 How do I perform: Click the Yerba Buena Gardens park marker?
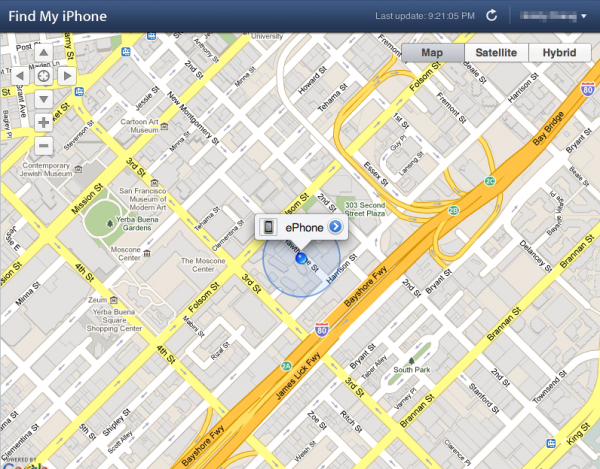[x=110, y=223]
